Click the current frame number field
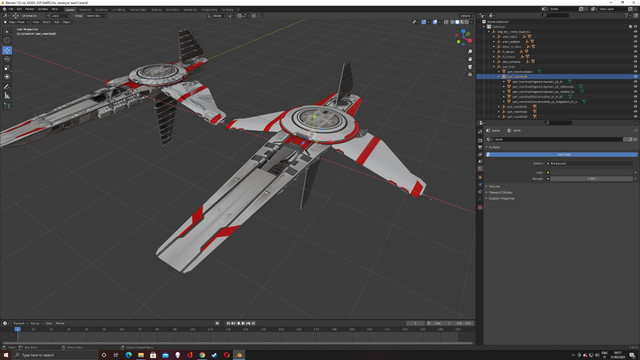Image resolution: width=640 pixels, height=360 pixels. 416,323
